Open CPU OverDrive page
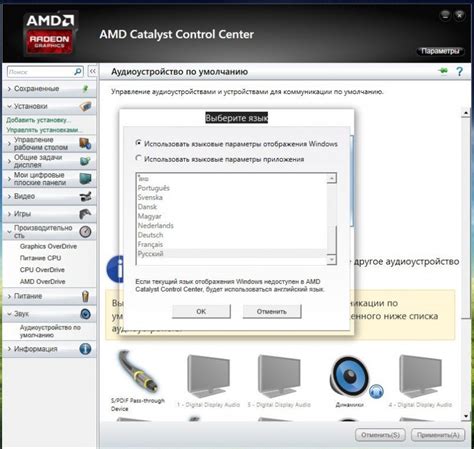This screenshot has height=449, width=474. pyautogui.click(x=42, y=270)
